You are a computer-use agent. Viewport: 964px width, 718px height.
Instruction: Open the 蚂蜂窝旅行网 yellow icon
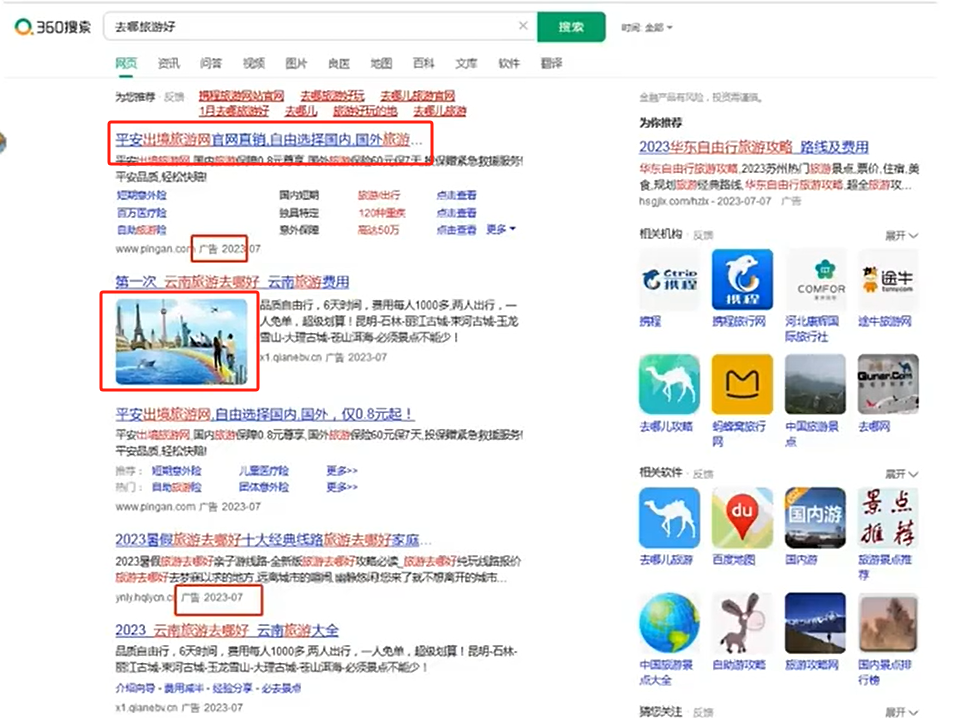(742, 385)
